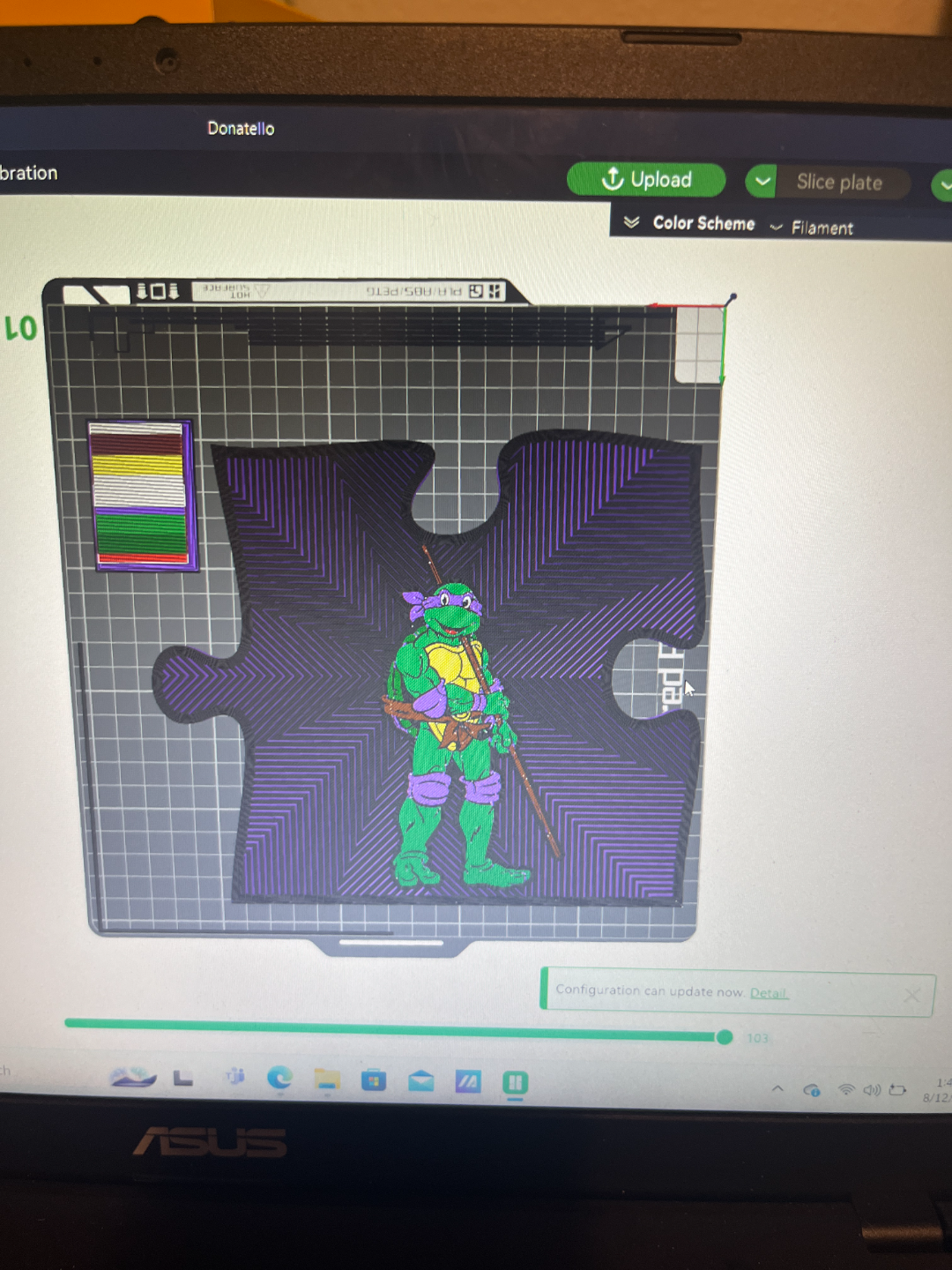This screenshot has height=1270, width=952.
Task: Open Bambu Studio from taskbar
Action: [x=515, y=1083]
